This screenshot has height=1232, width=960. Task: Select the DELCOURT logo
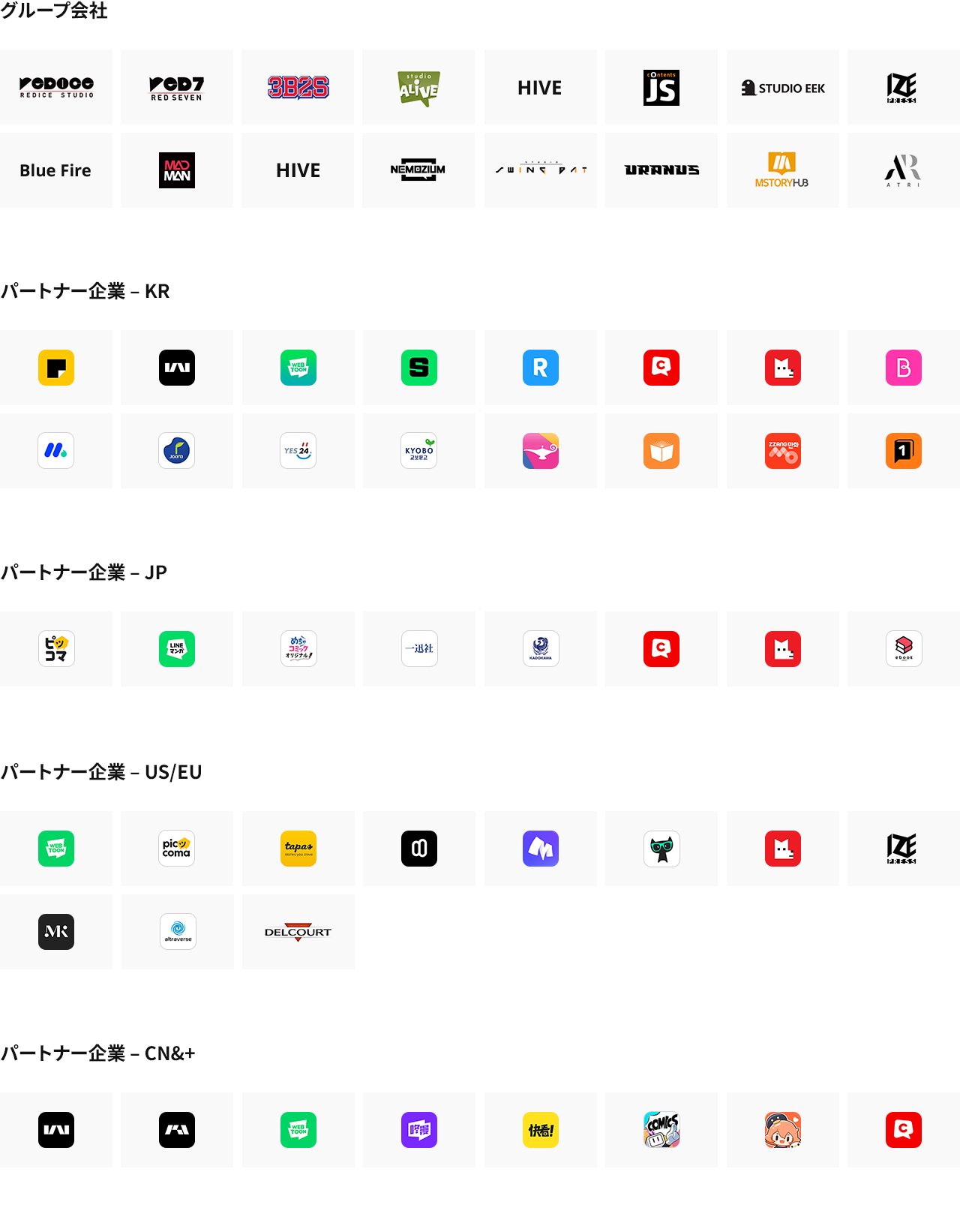298,932
